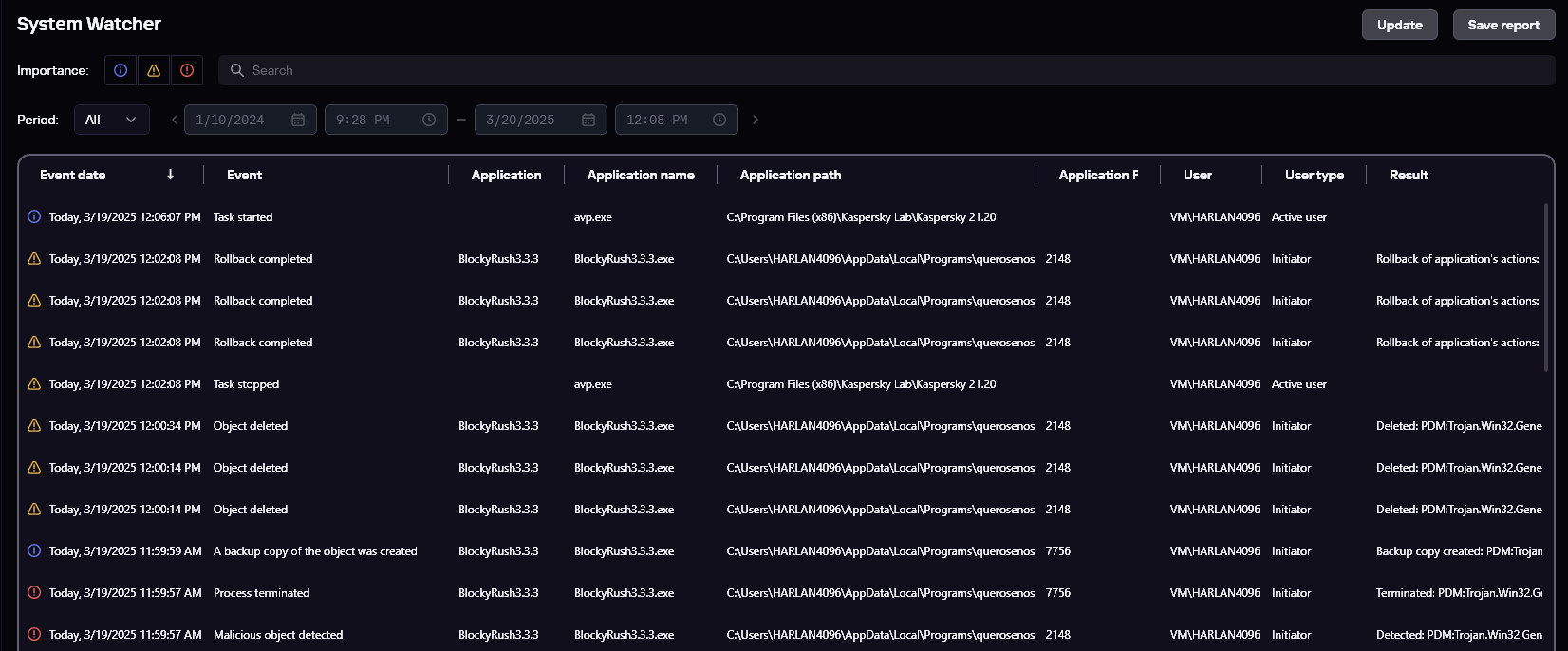The height and width of the screenshot is (651, 1568).
Task: Focus the Search input field
Action: pos(887,70)
